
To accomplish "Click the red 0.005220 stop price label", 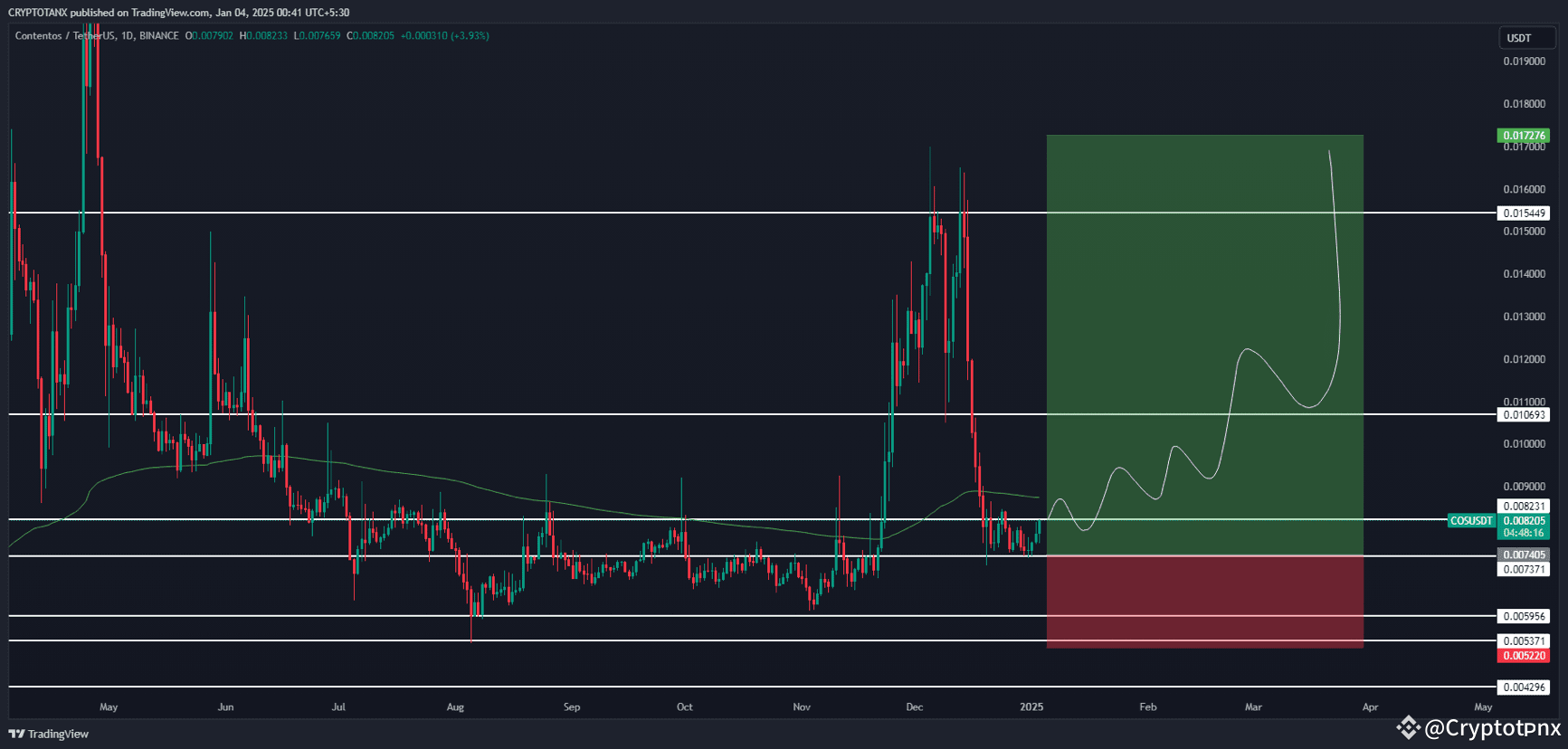I will pos(1524,656).
